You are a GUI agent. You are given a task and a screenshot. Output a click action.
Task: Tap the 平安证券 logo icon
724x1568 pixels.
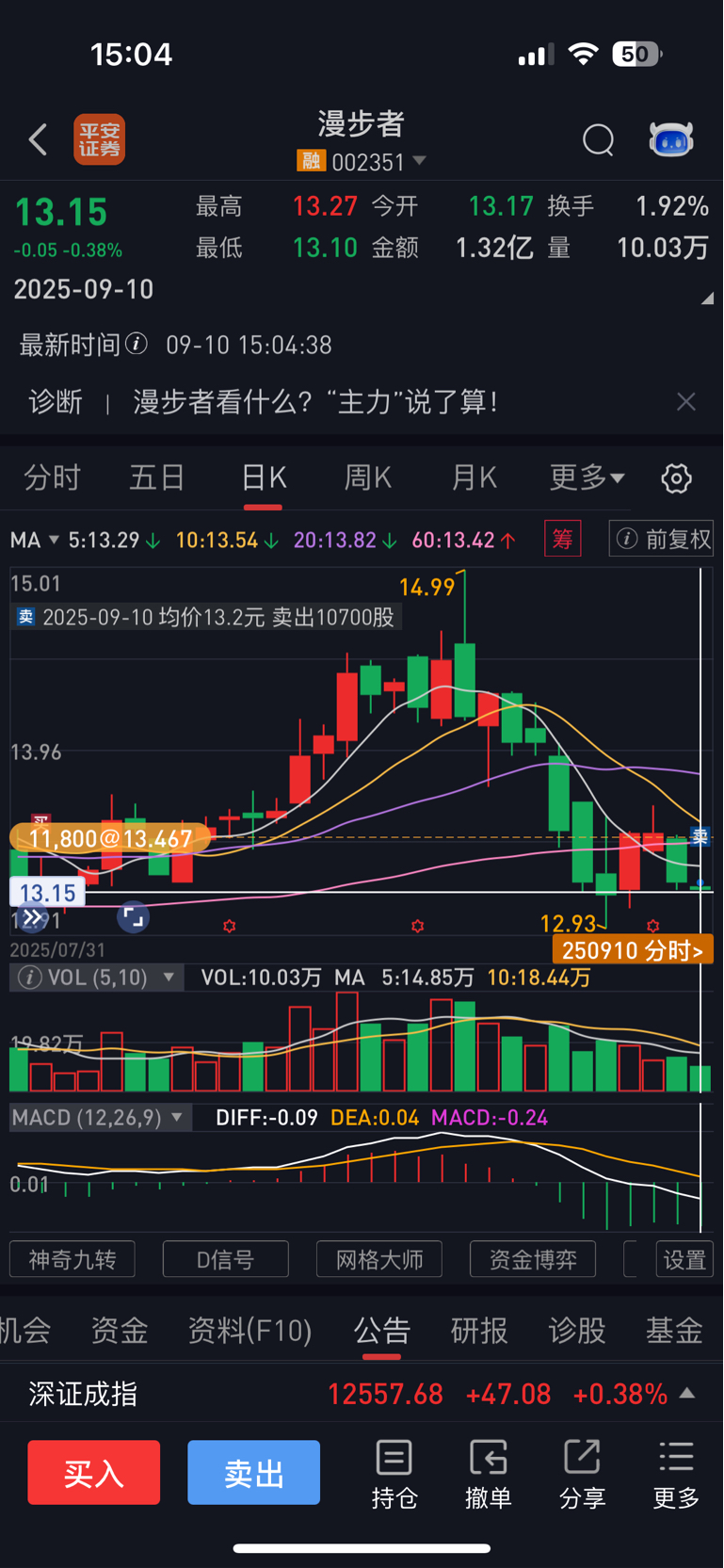pyautogui.click(x=100, y=139)
